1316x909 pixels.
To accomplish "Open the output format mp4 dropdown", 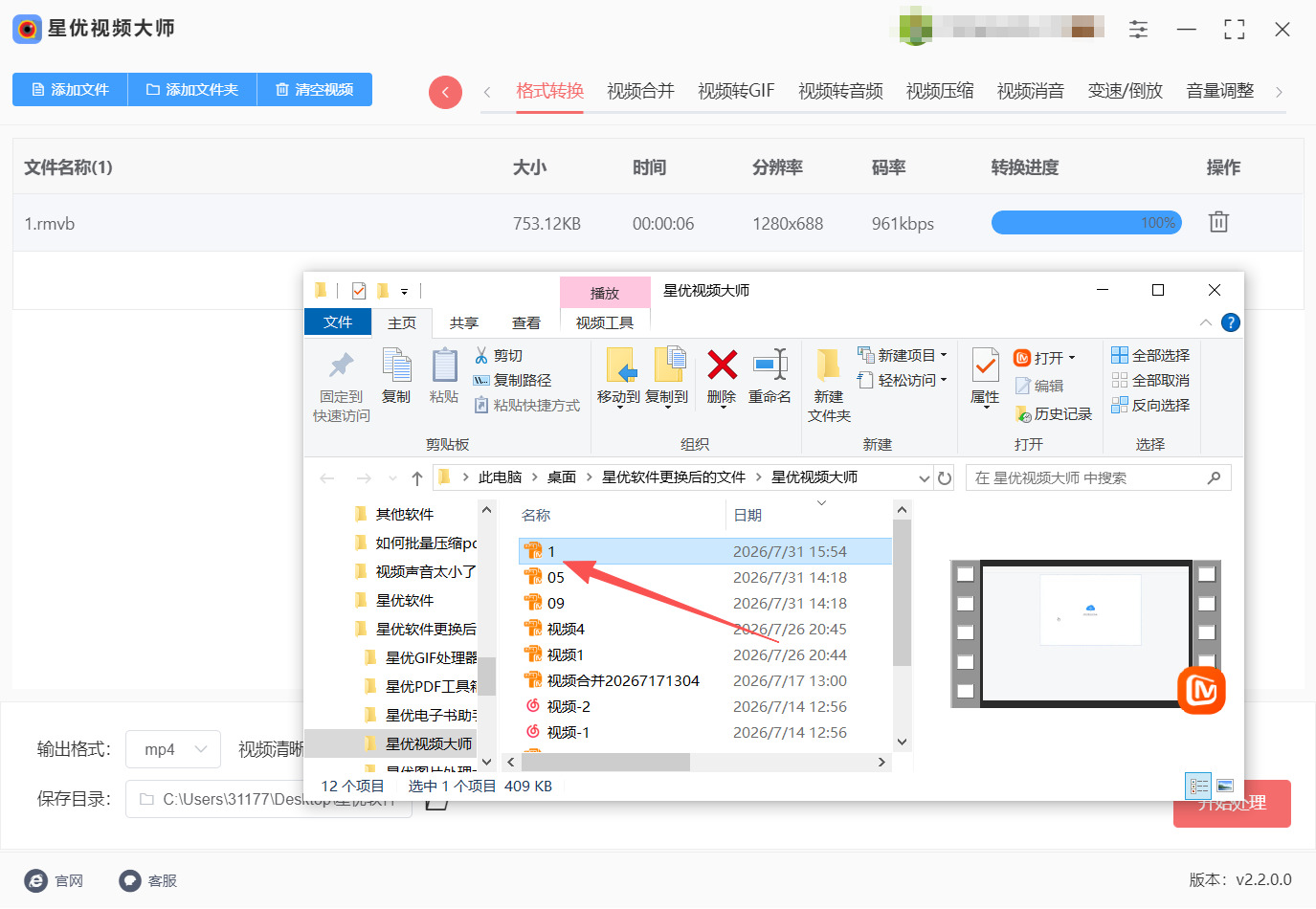I will [173, 749].
